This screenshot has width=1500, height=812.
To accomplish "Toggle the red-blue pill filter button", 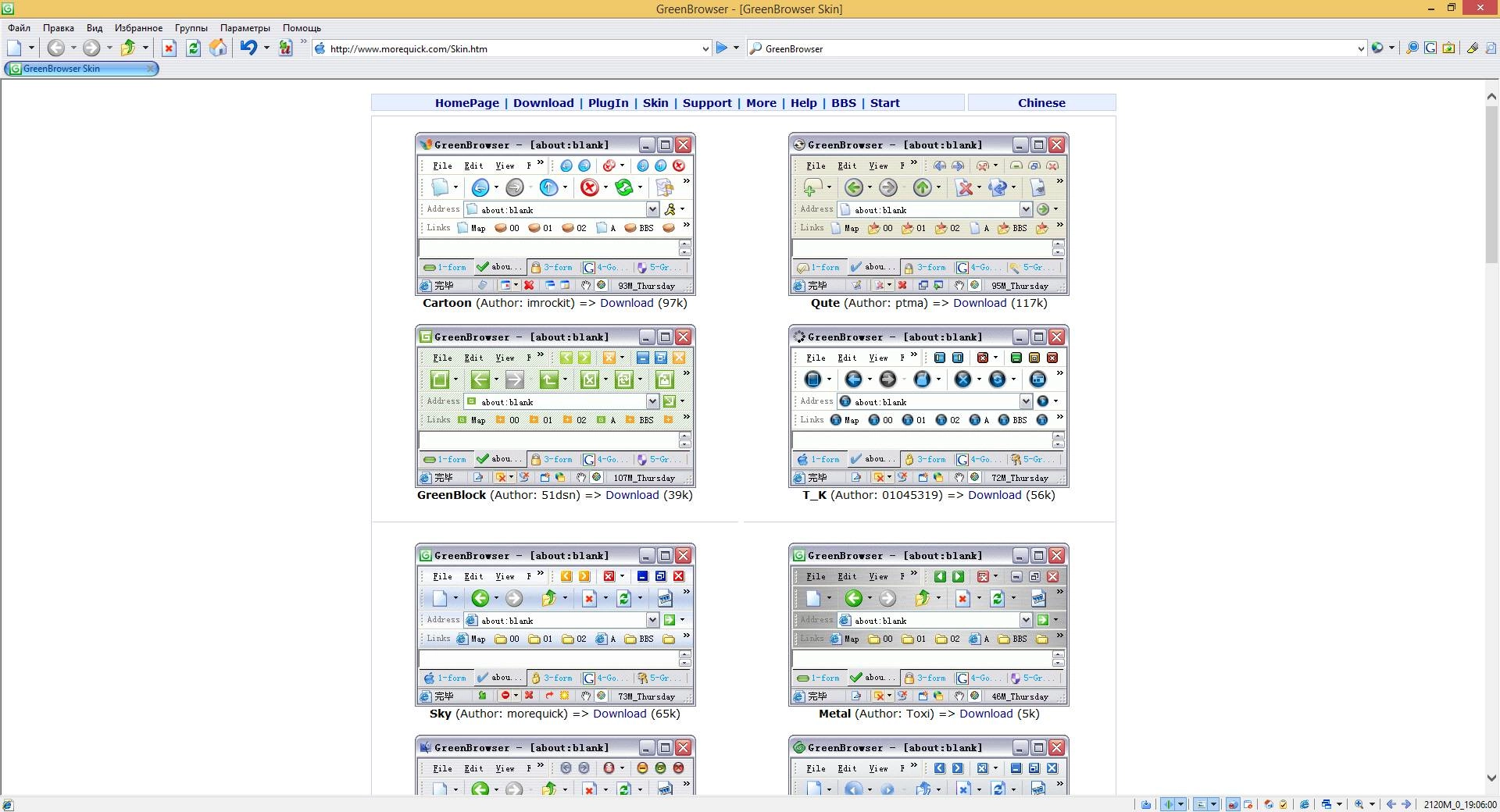I will pos(1233,804).
